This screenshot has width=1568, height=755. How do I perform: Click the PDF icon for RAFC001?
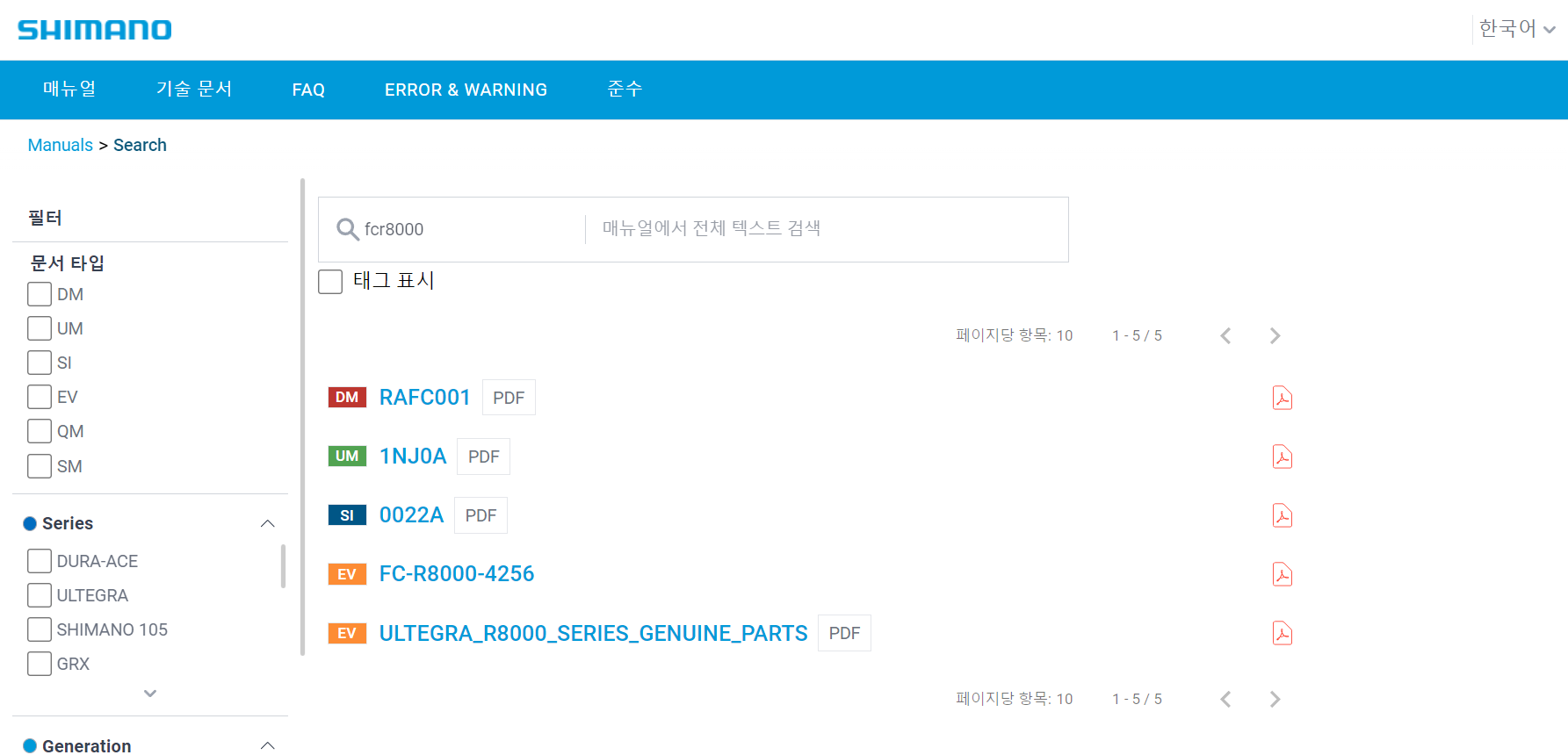coord(1282,398)
